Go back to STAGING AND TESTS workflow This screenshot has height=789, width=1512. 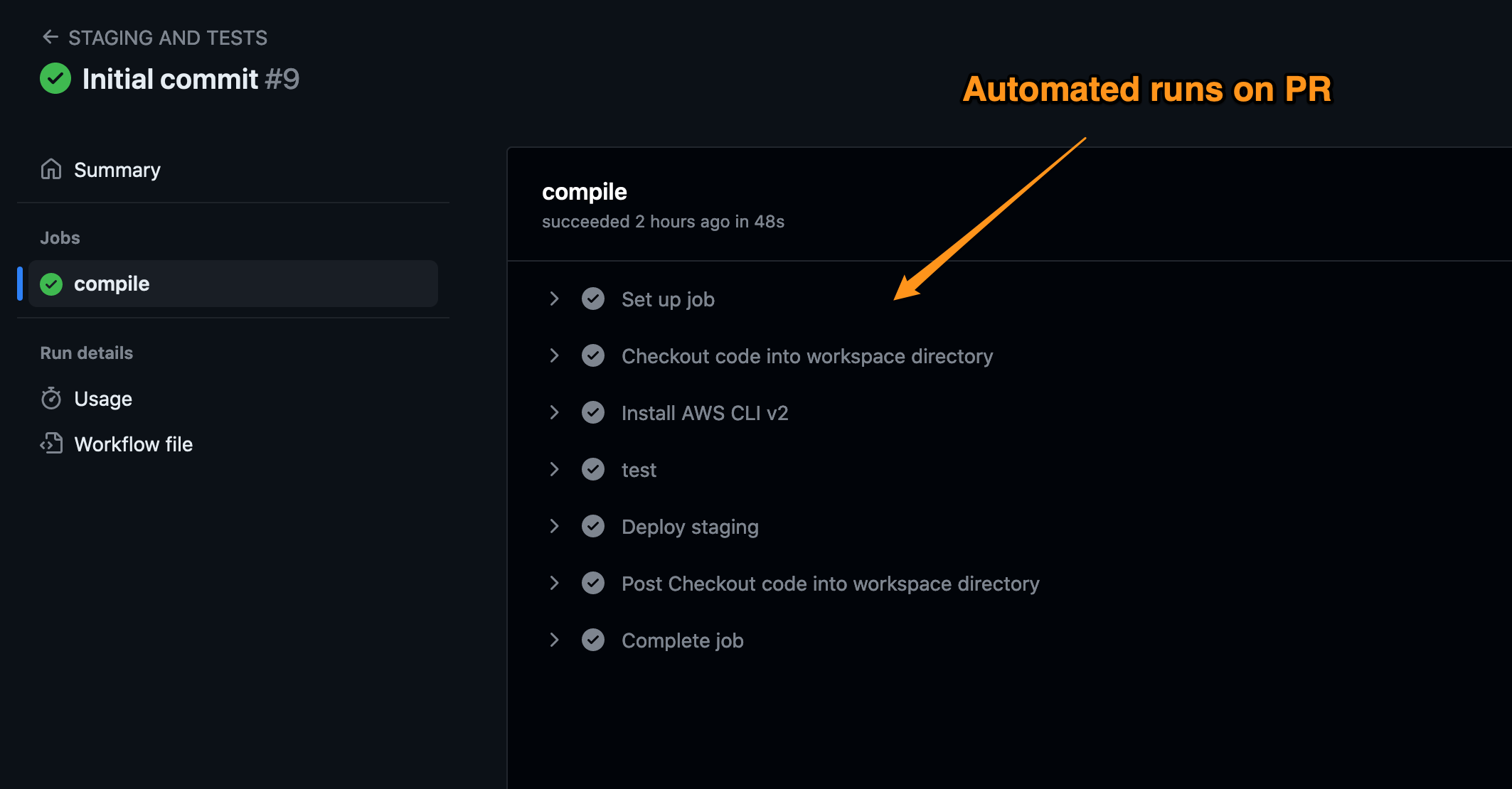[168, 38]
